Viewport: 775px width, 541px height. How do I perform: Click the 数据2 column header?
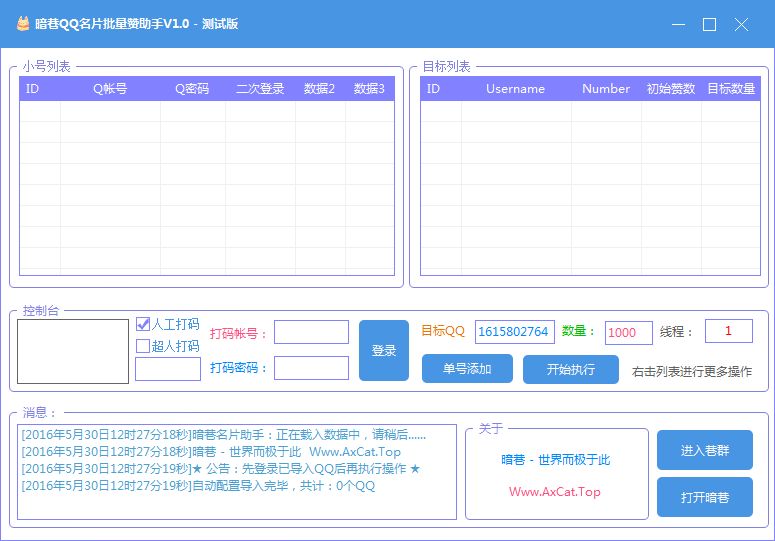coord(319,89)
